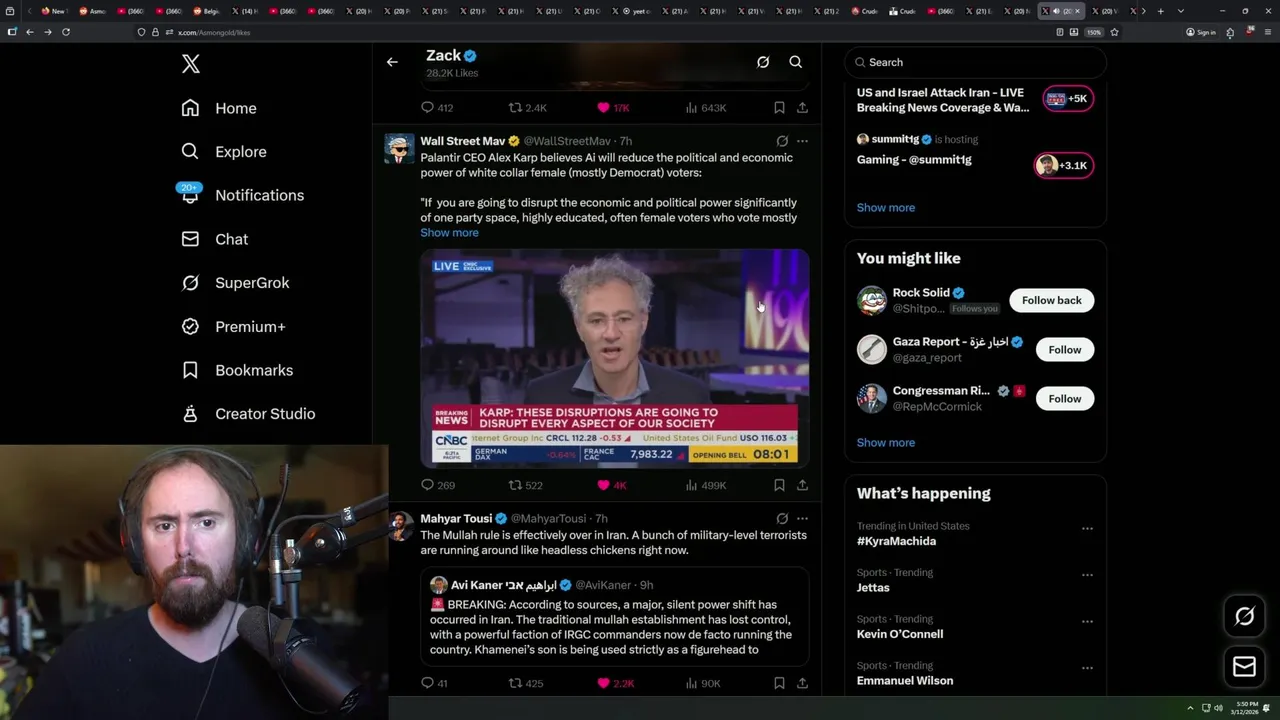Click browser Sign in button
The width and height of the screenshot is (1280, 720).
[x=1201, y=32]
